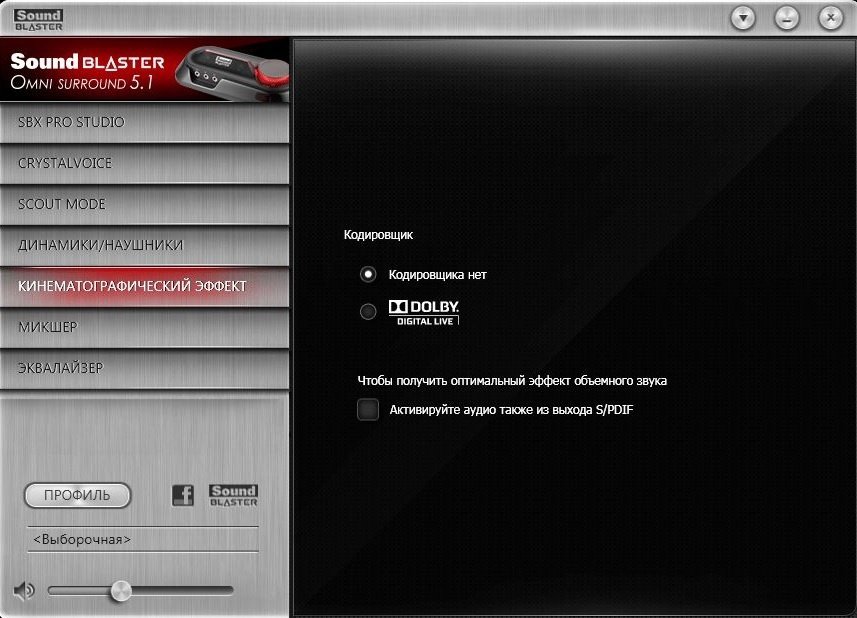Click the <Выборочная> profile name field
The width and height of the screenshot is (857, 618).
click(143, 539)
